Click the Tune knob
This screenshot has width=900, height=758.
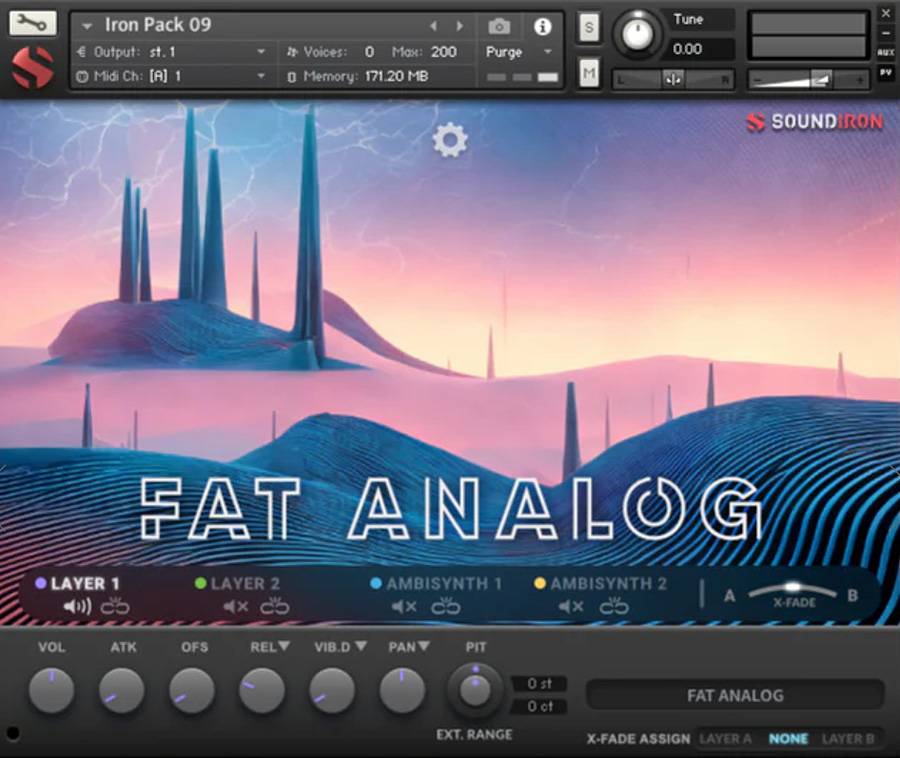tap(638, 34)
